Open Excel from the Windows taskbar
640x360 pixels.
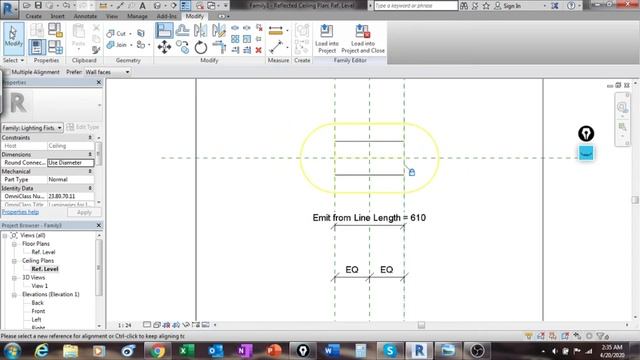coord(186,350)
